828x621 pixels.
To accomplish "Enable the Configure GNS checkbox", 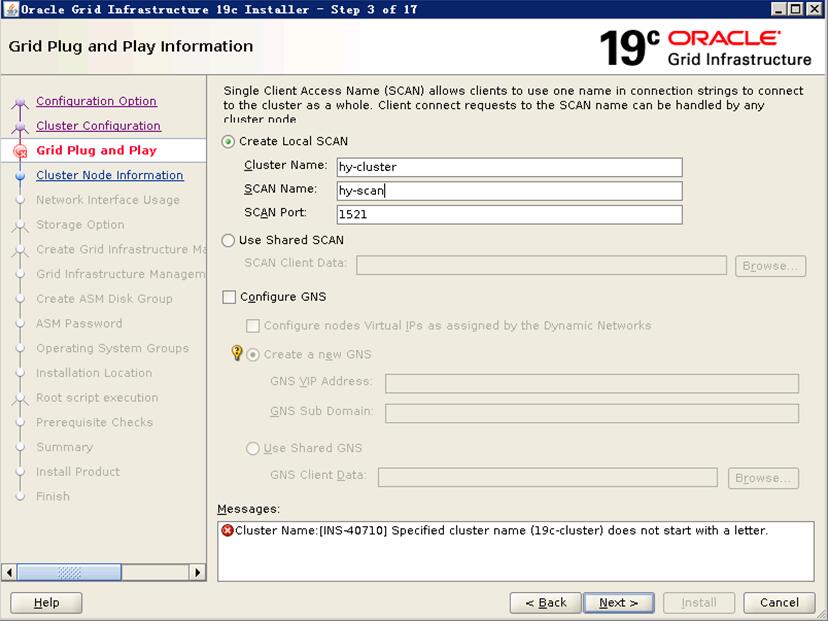I will point(229,297).
